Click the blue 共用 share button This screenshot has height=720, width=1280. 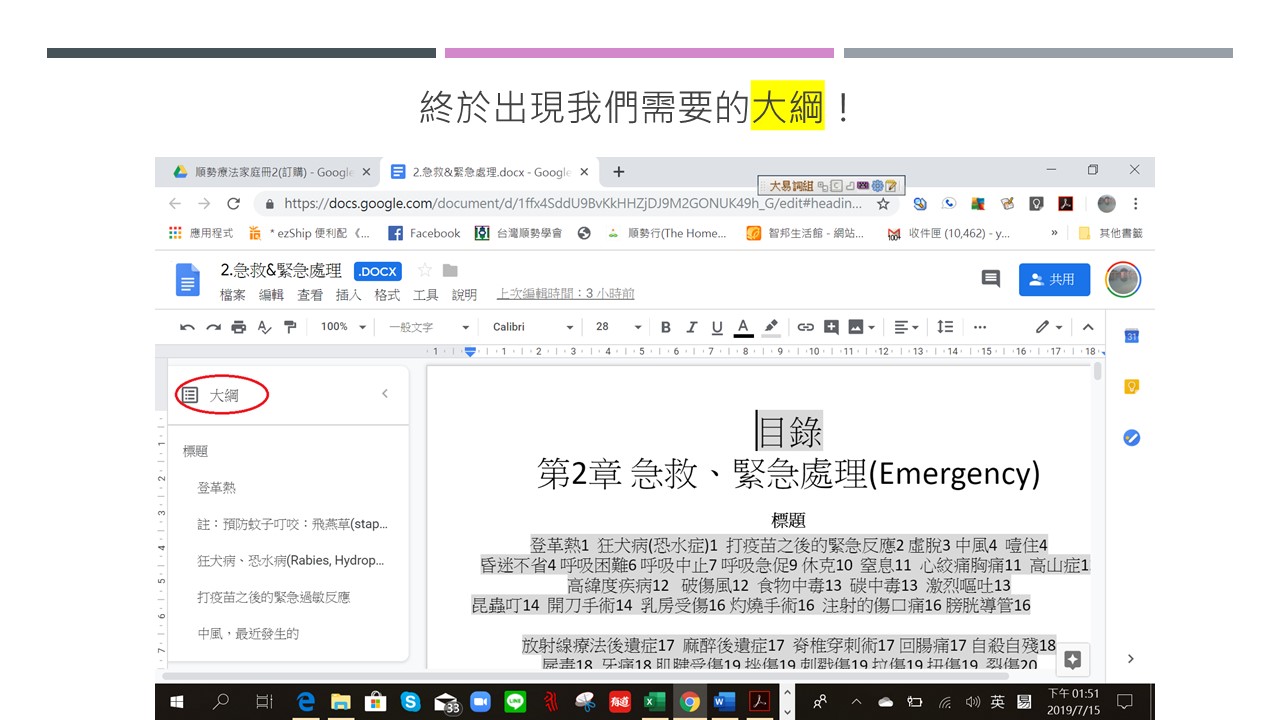(x=1054, y=280)
